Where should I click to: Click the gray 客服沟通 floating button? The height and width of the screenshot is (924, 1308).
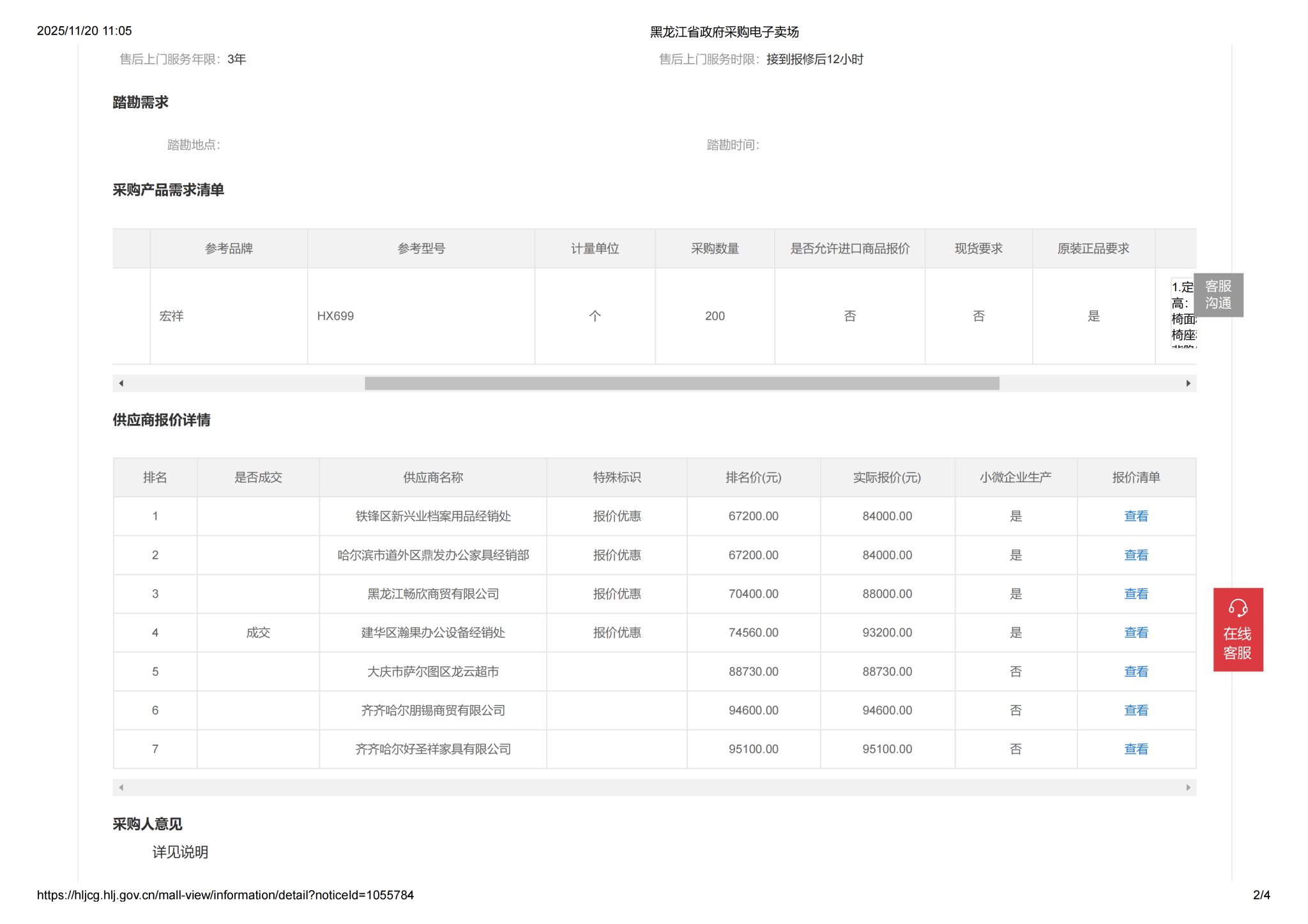1217,295
